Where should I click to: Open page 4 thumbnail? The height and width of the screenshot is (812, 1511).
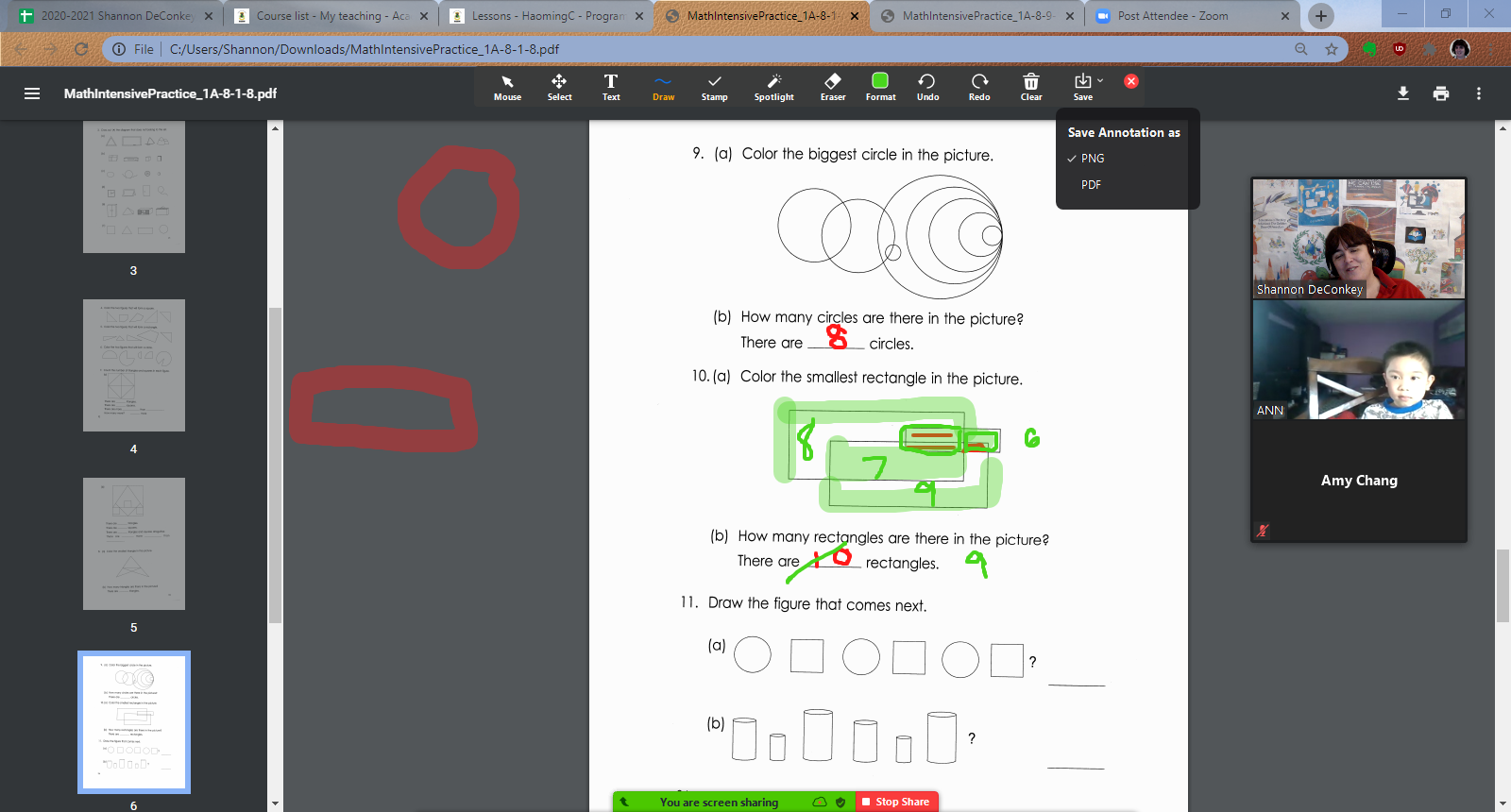[134, 365]
